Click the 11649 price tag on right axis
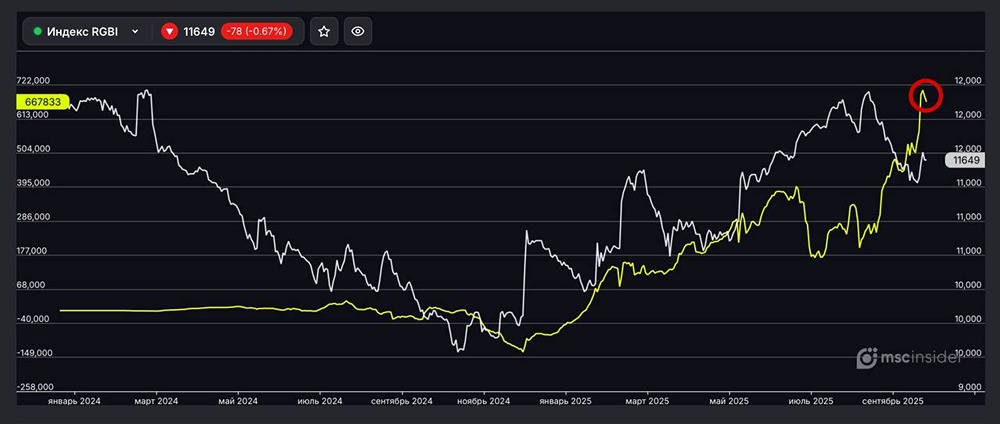1000x424 pixels. click(x=966, y=160)
